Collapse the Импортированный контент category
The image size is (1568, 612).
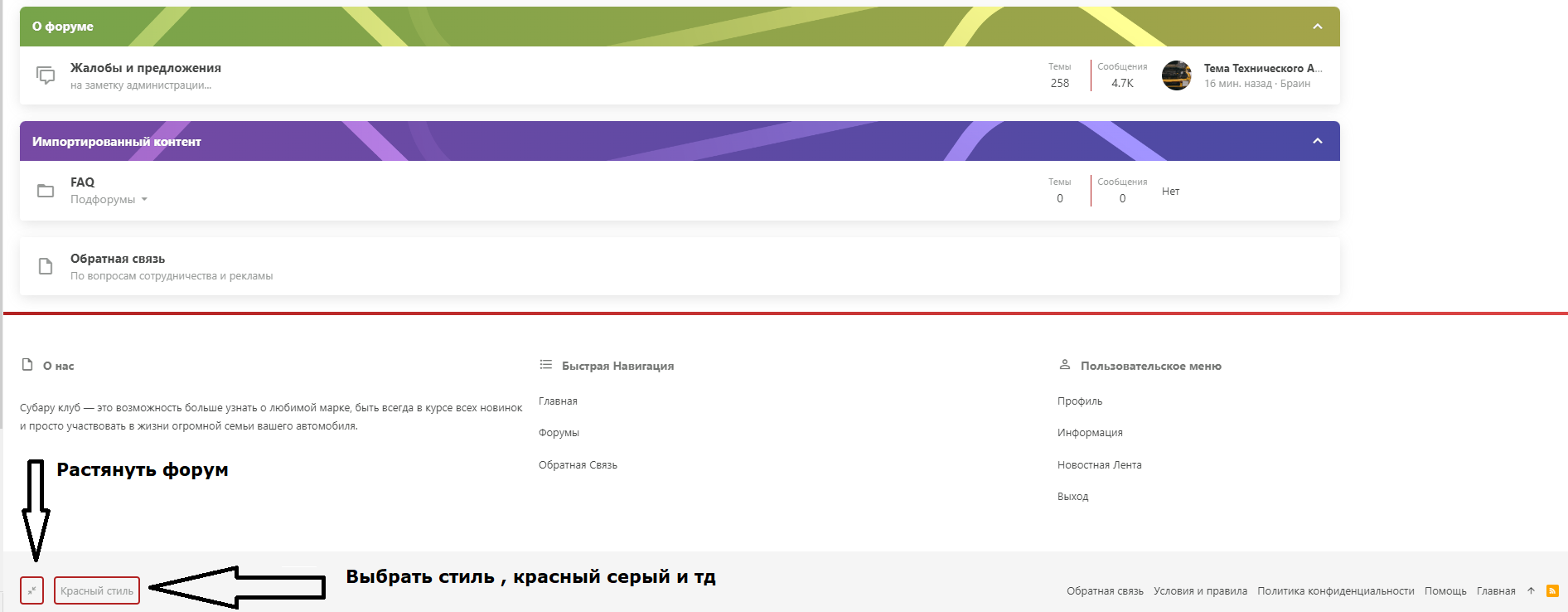(x=1317, y=141)
